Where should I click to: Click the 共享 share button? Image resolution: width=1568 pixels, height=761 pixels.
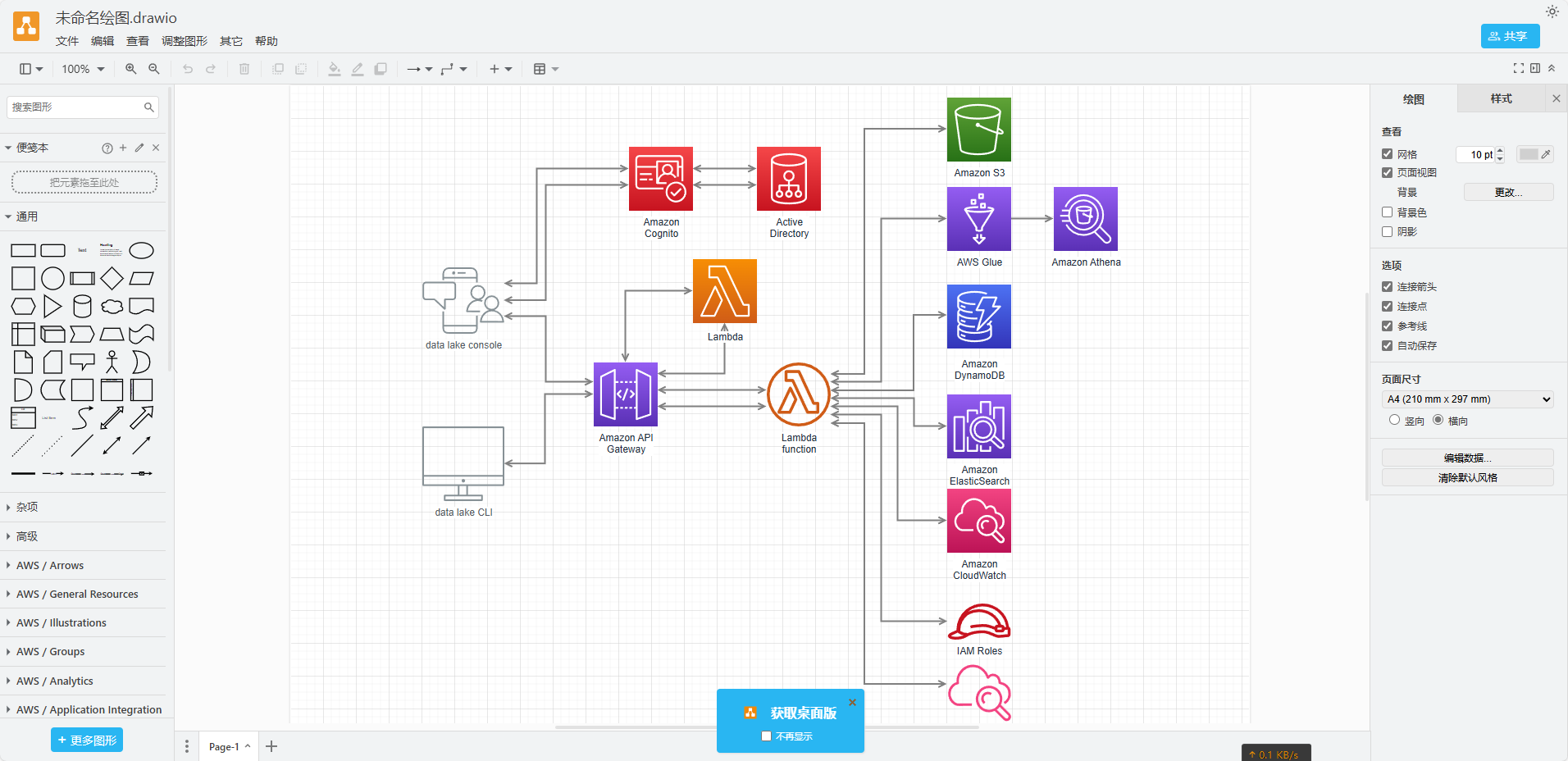click(x=1509, y=36)
